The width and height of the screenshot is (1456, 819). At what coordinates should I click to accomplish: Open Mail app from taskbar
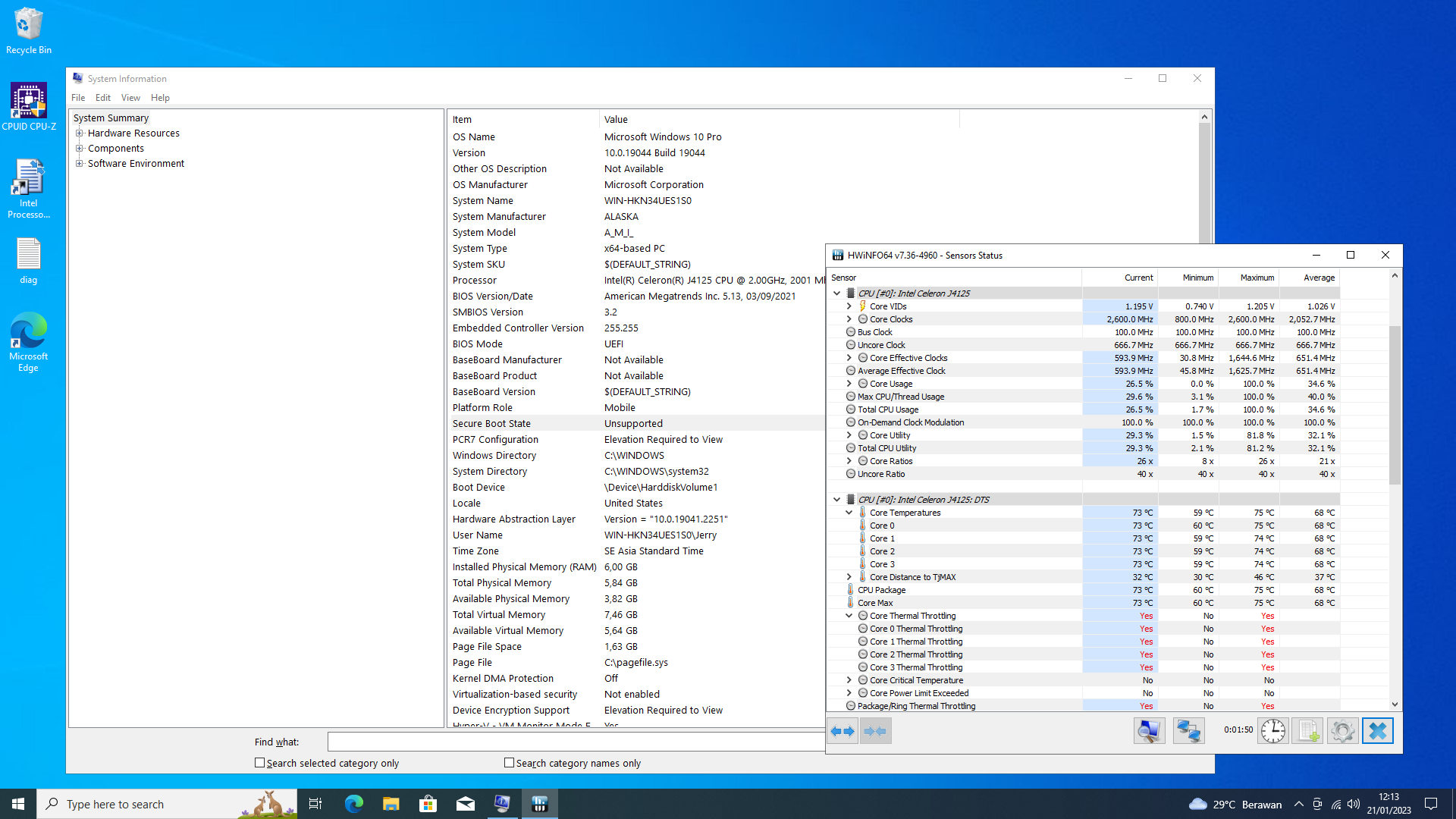point(465,804)
